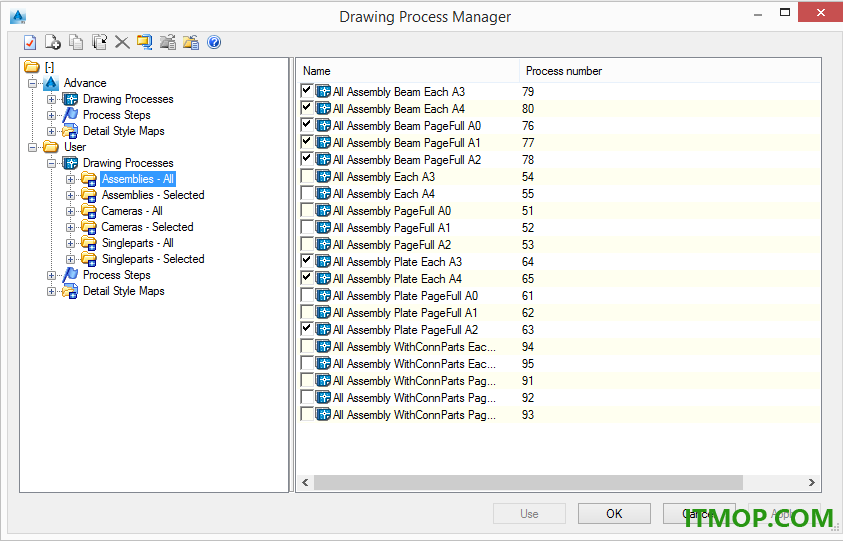This screenshot has height=541, width=843.
Task: Select Cameras - All in the tree
Action: (x=132, y=211)
